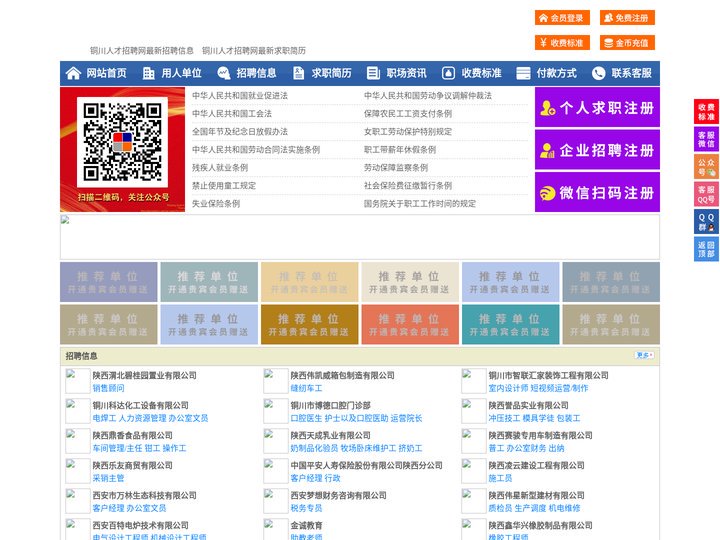The height and width of the screenshot is (540, 720).
Task: Open 中华人民共和国工会法 link
Action: pos(232,113)
